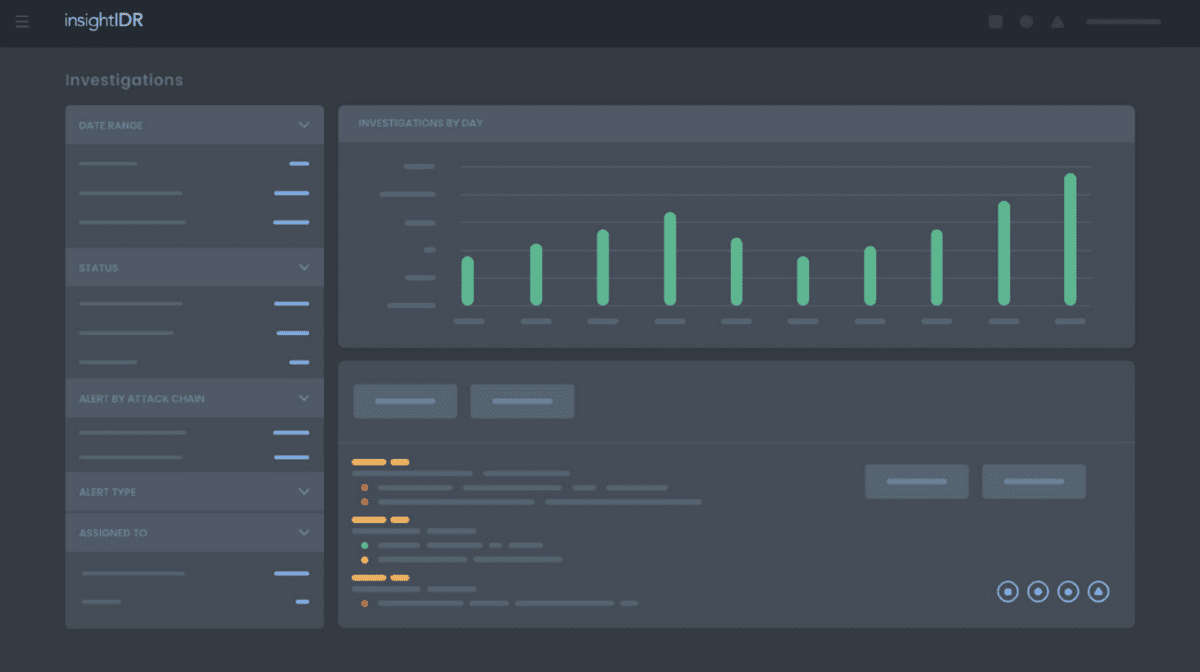Click the round icon with triangle center
The width and height of the screenshot is (1200, 672).
pos(1098,592)
